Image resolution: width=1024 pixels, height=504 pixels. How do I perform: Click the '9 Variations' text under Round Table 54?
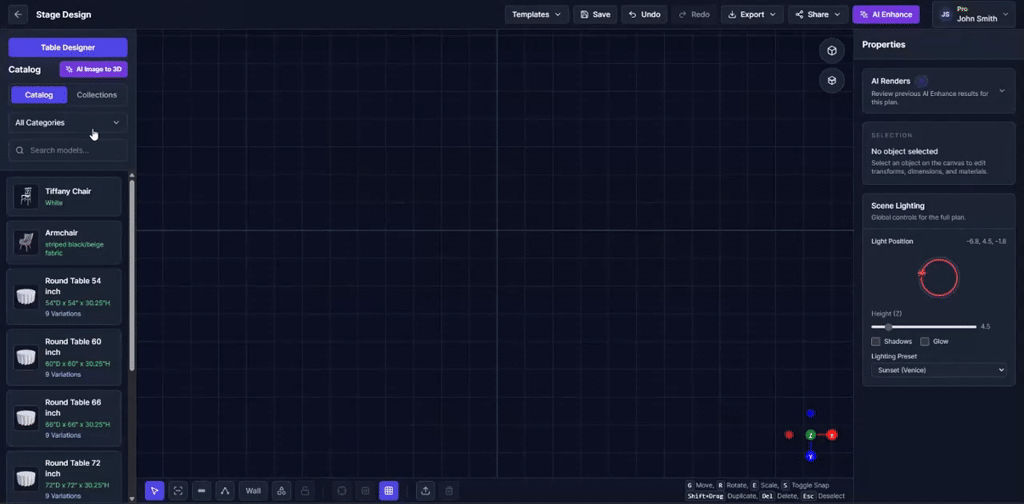63,314
